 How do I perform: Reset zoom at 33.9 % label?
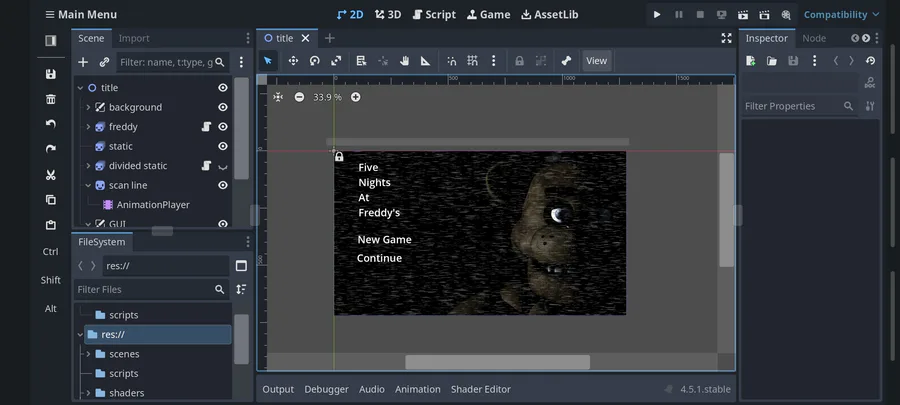pos(327,97)
